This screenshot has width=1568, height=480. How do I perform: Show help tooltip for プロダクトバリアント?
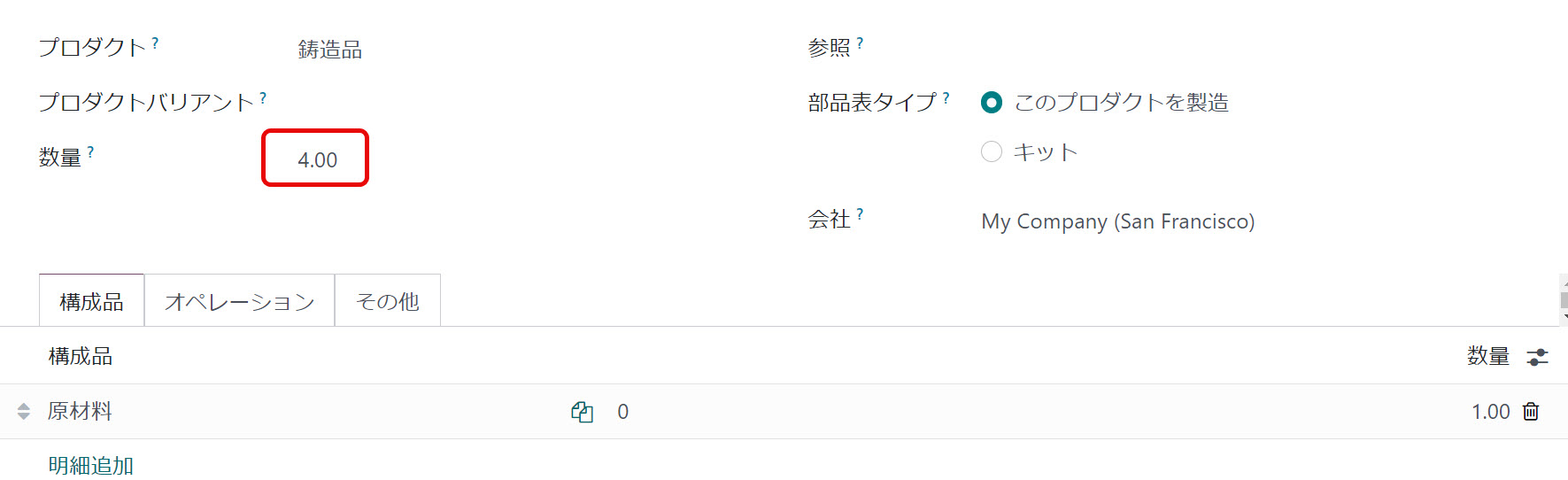[263, 97]
